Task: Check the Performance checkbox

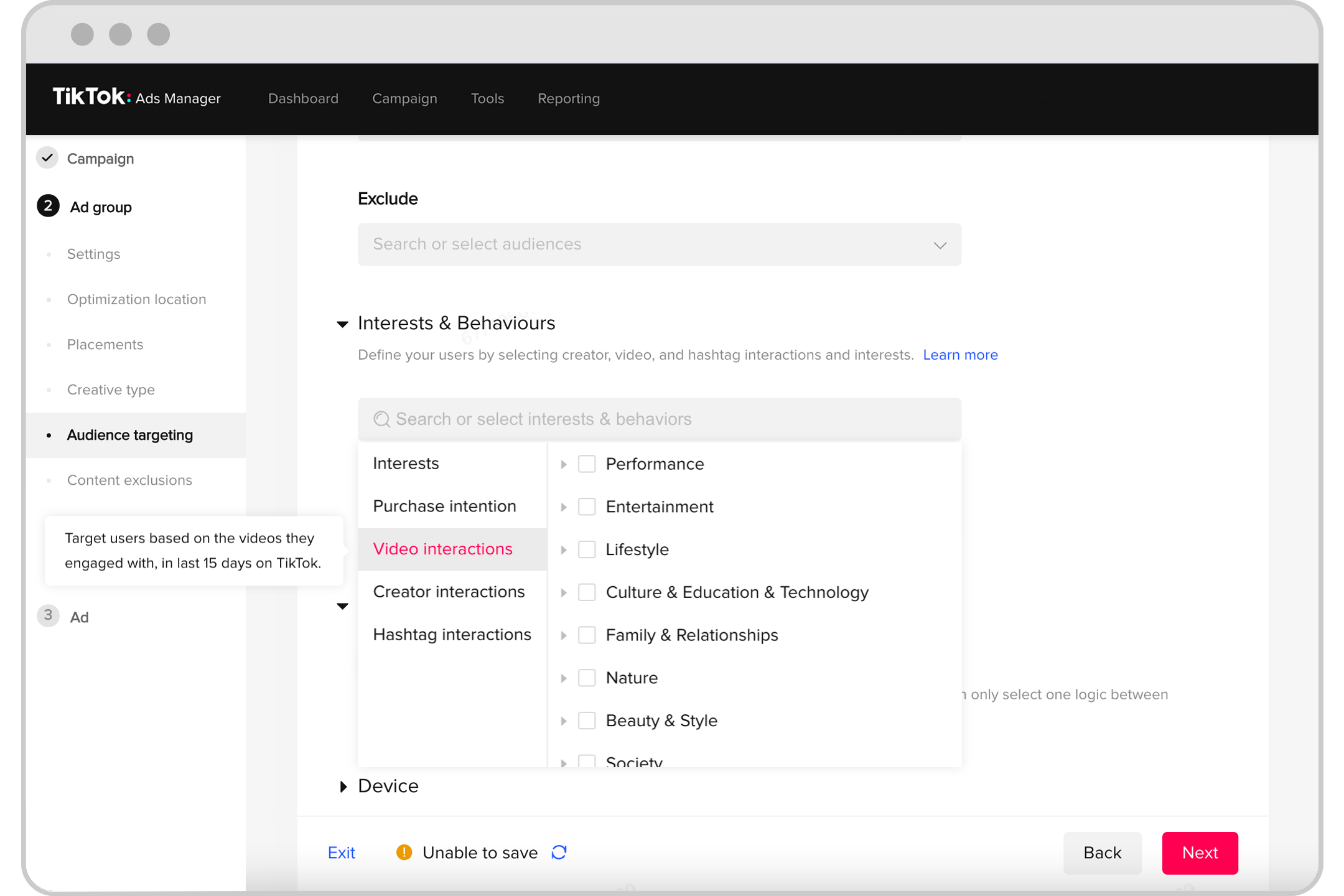Action: coord(587,464)
